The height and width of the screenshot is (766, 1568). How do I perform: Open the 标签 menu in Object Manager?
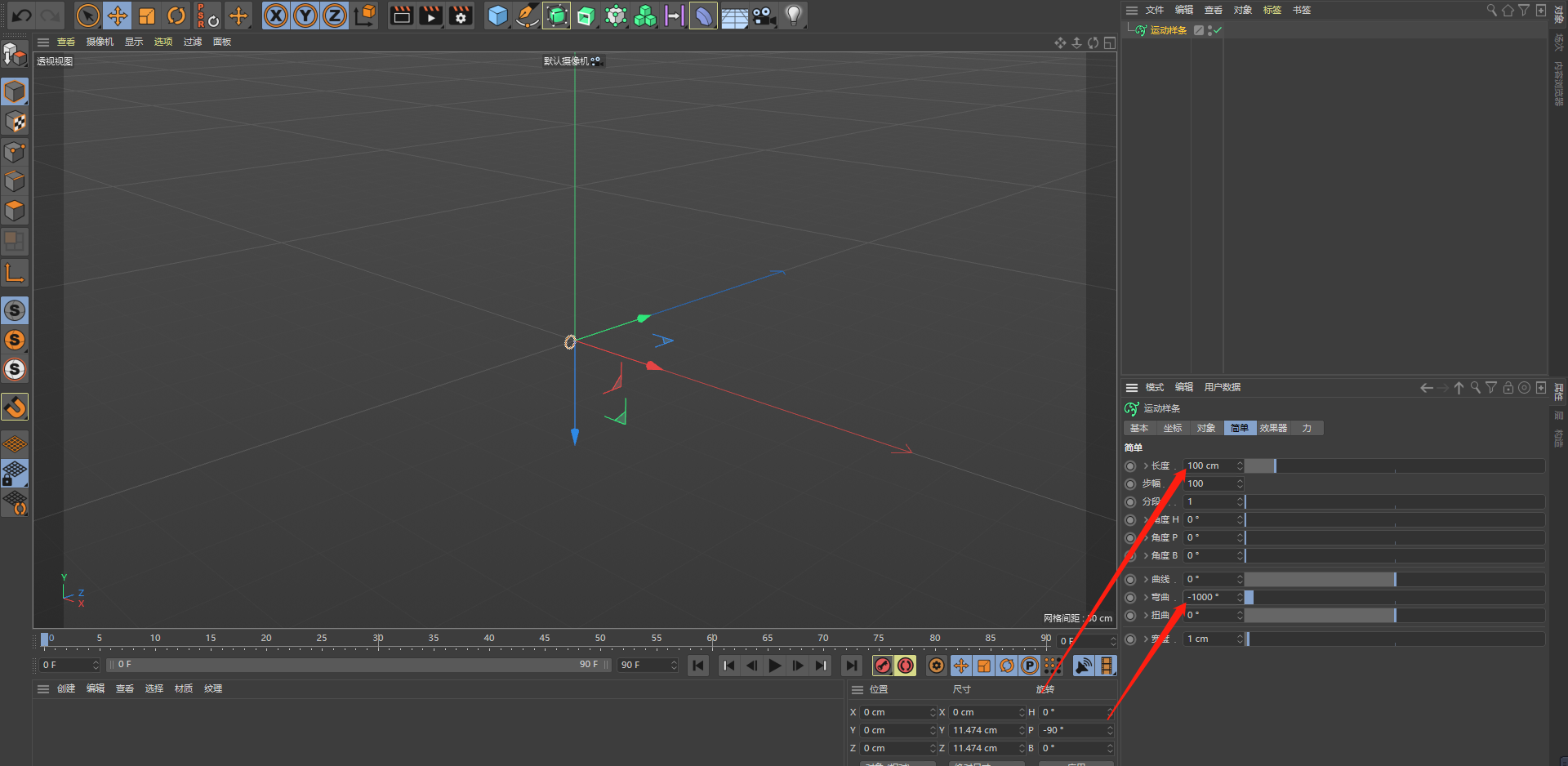tap(1272, 11)
